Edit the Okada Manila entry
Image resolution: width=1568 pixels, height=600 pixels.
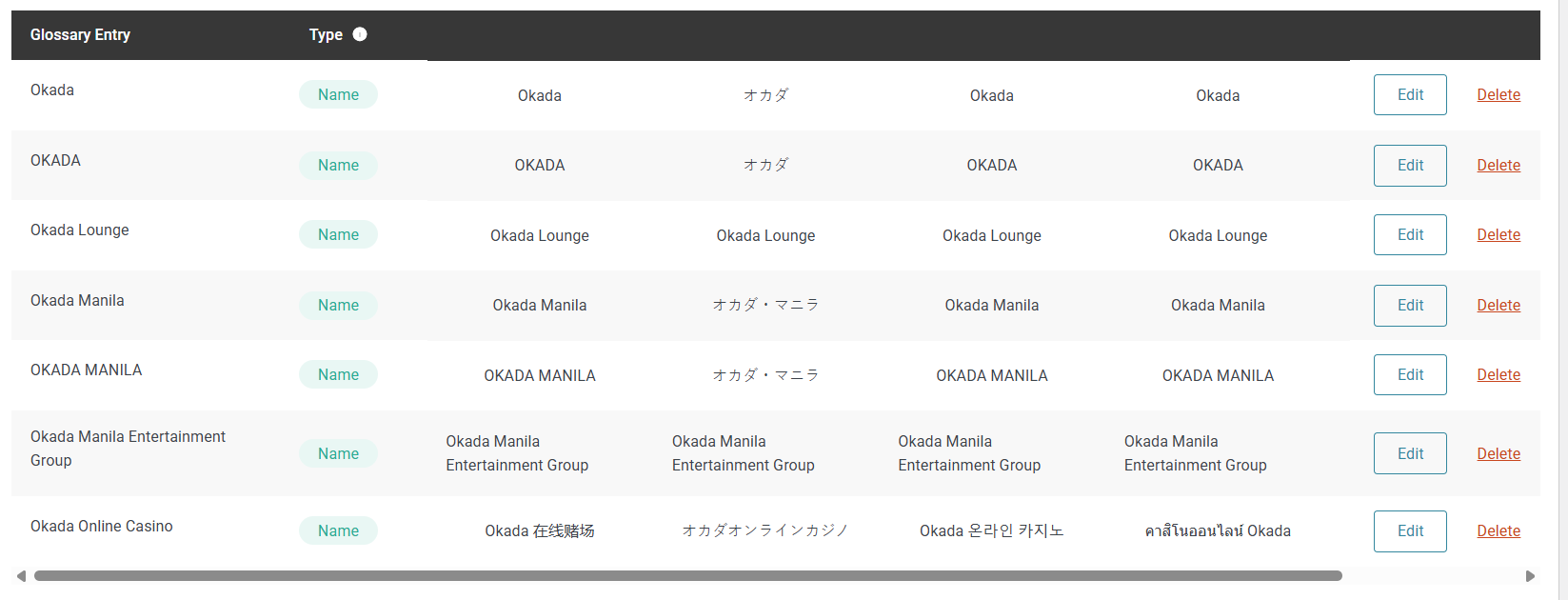(x=1410, y=306)
